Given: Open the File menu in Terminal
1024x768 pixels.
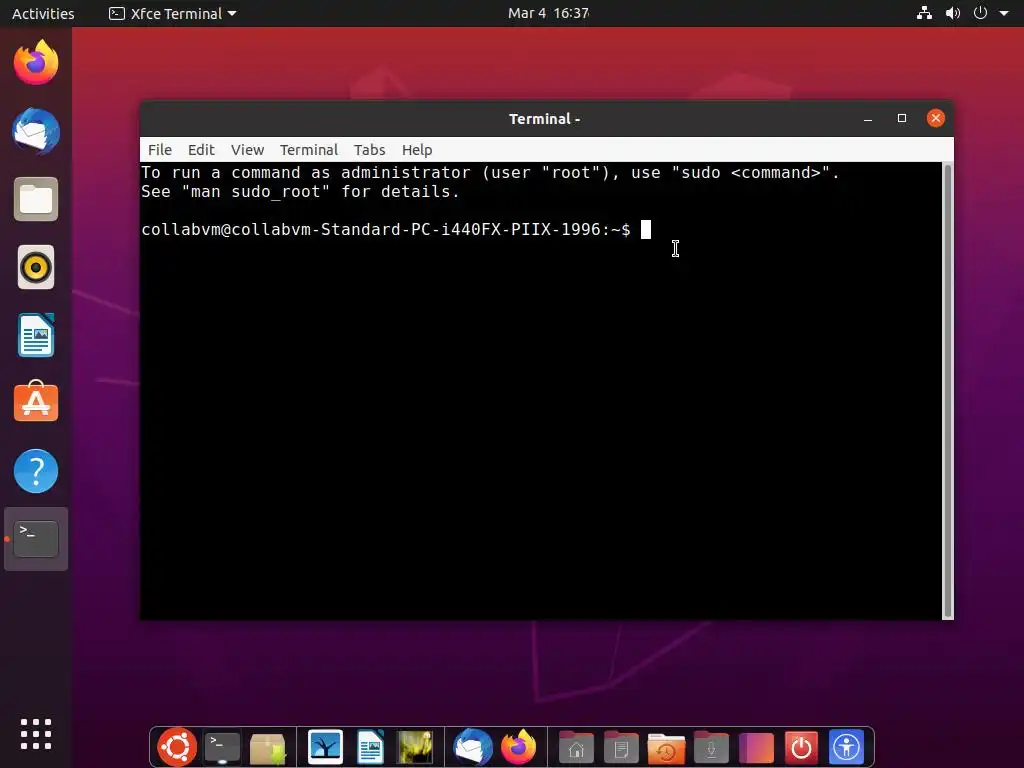Looking at the screenshot, I should 160,150.
